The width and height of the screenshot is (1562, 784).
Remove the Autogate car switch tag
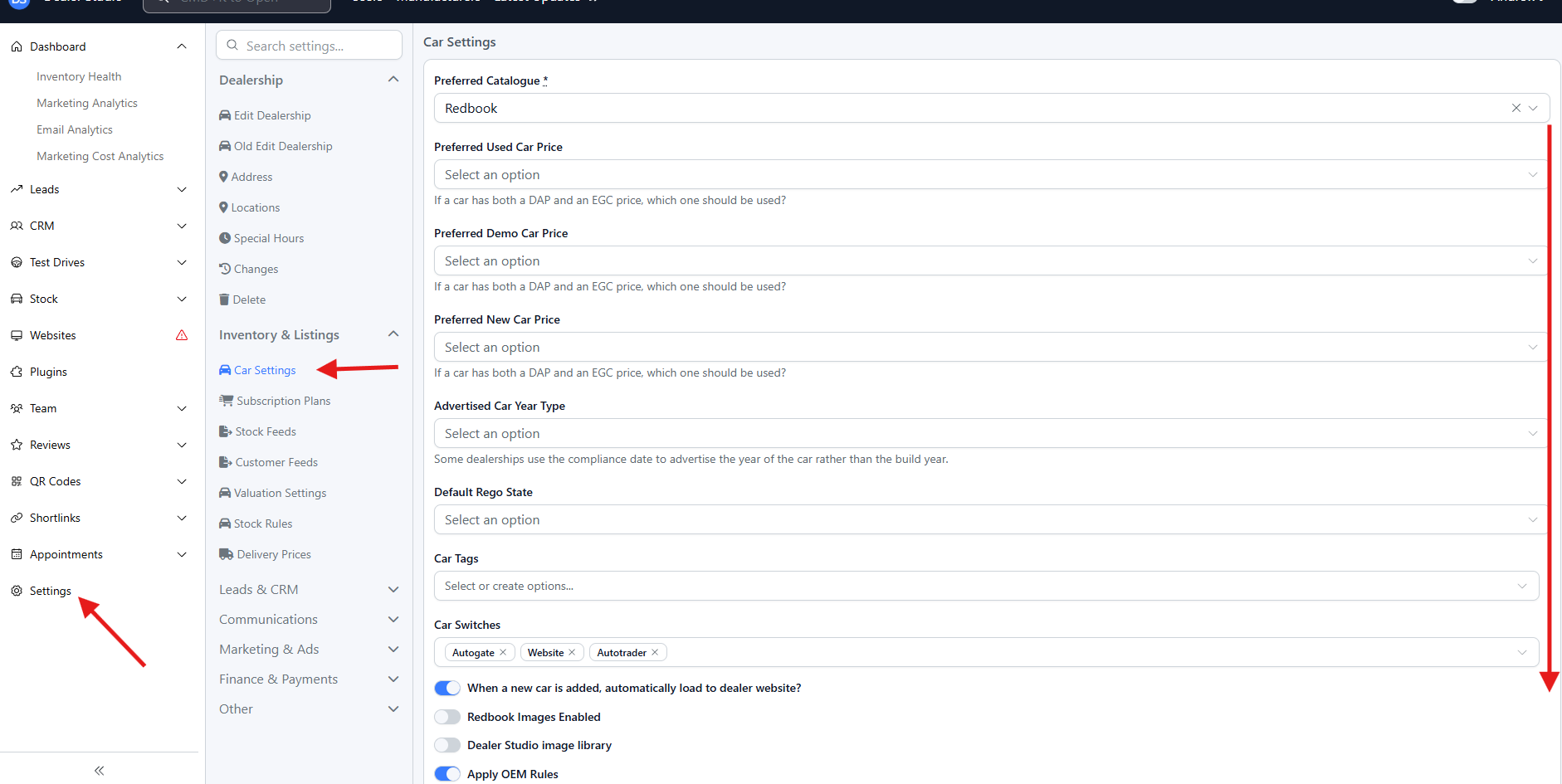pyautogui.click(x=503, y=653)
